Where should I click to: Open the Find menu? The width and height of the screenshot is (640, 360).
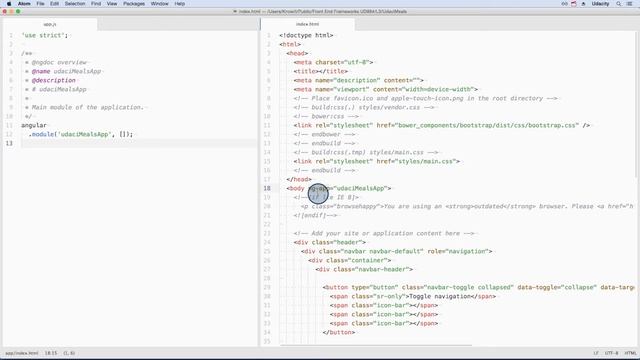(96, 4)
